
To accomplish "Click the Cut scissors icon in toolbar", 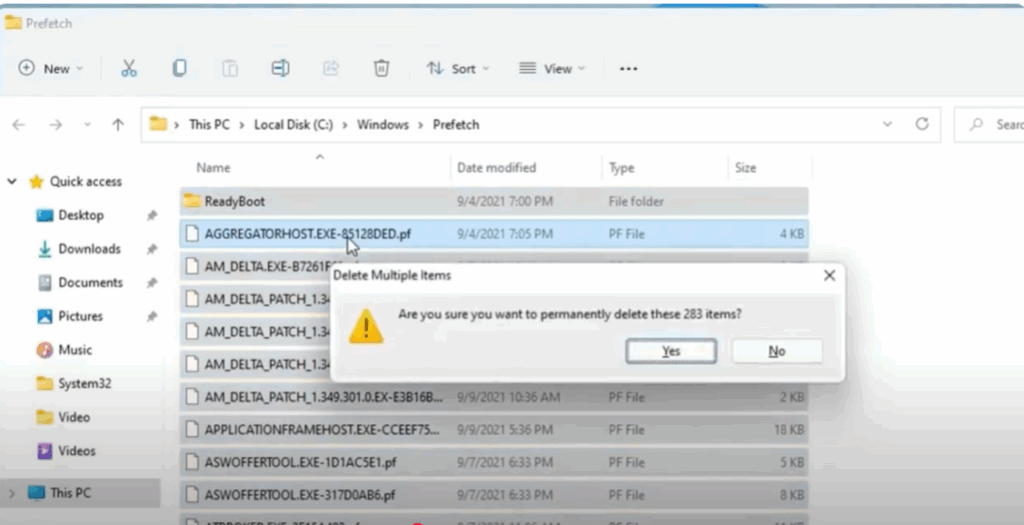I will 128,68.
